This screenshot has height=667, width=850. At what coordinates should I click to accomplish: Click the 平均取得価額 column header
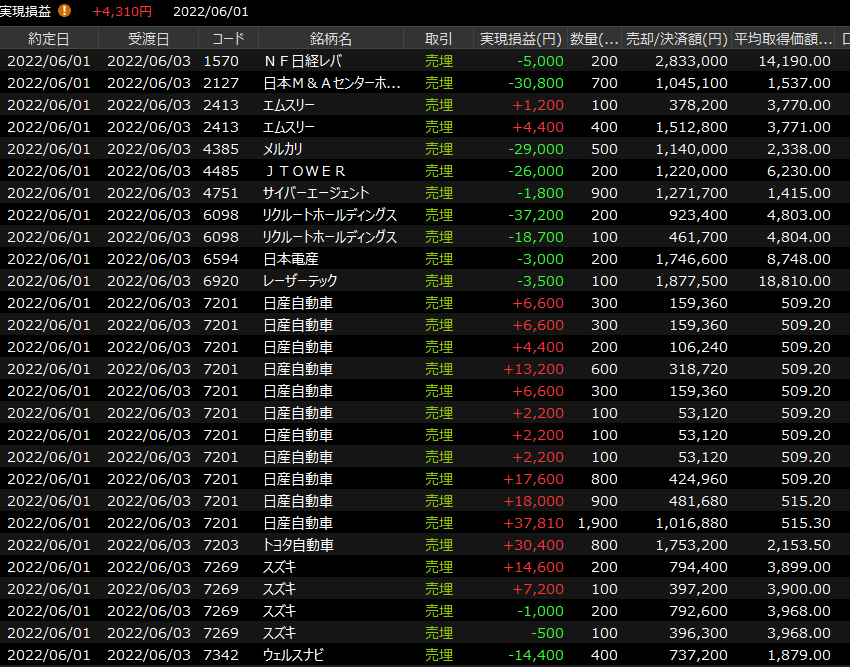coord(783,39)
